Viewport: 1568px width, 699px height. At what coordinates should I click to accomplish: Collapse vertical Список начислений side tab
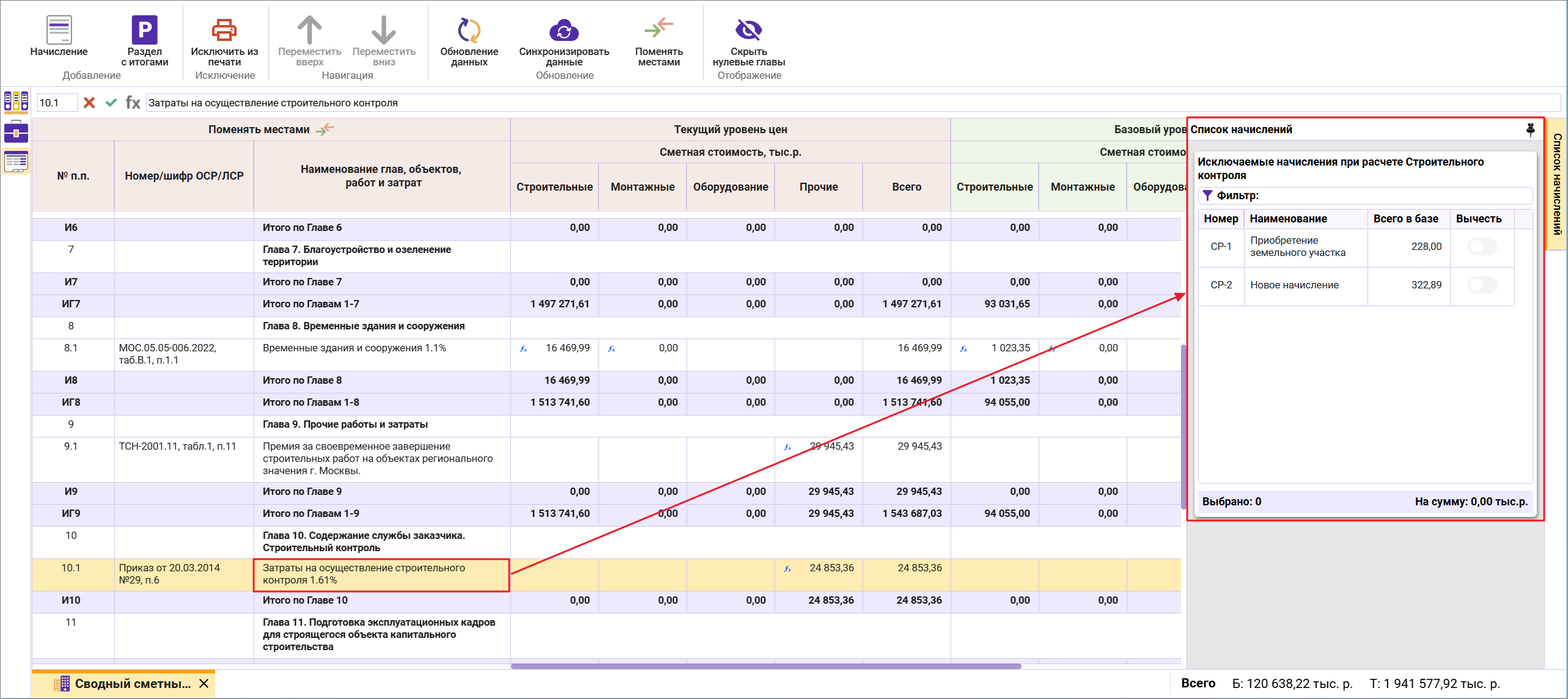click(x=1557, y=183)
